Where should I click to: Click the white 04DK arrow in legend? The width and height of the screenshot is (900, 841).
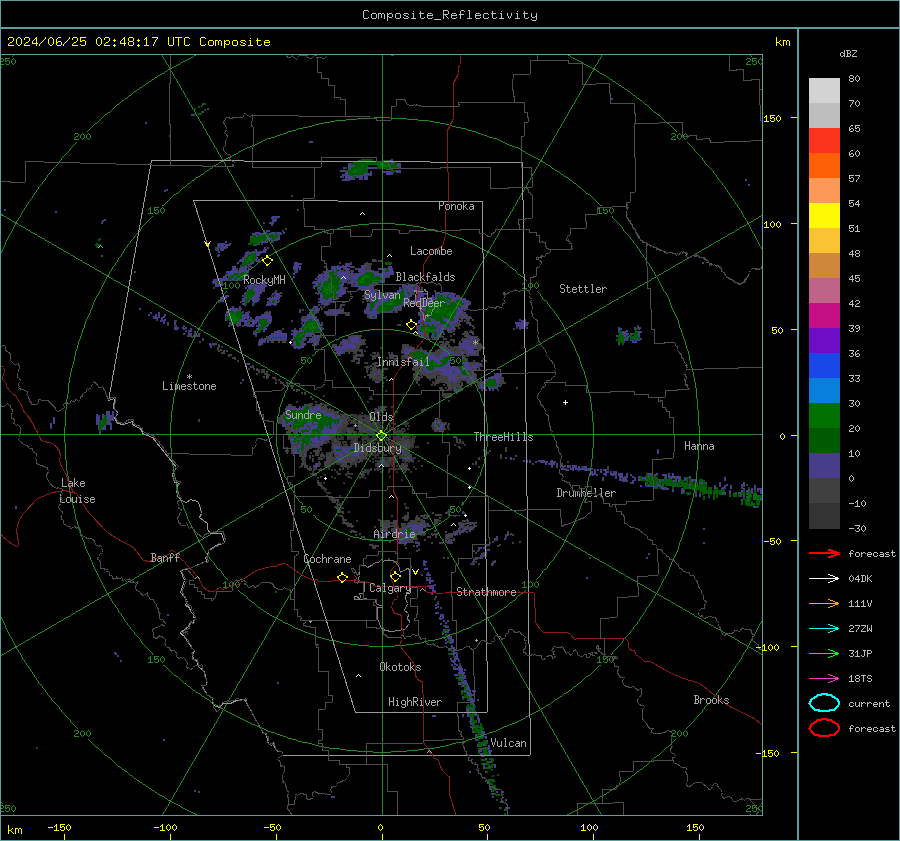pos(824,579)
